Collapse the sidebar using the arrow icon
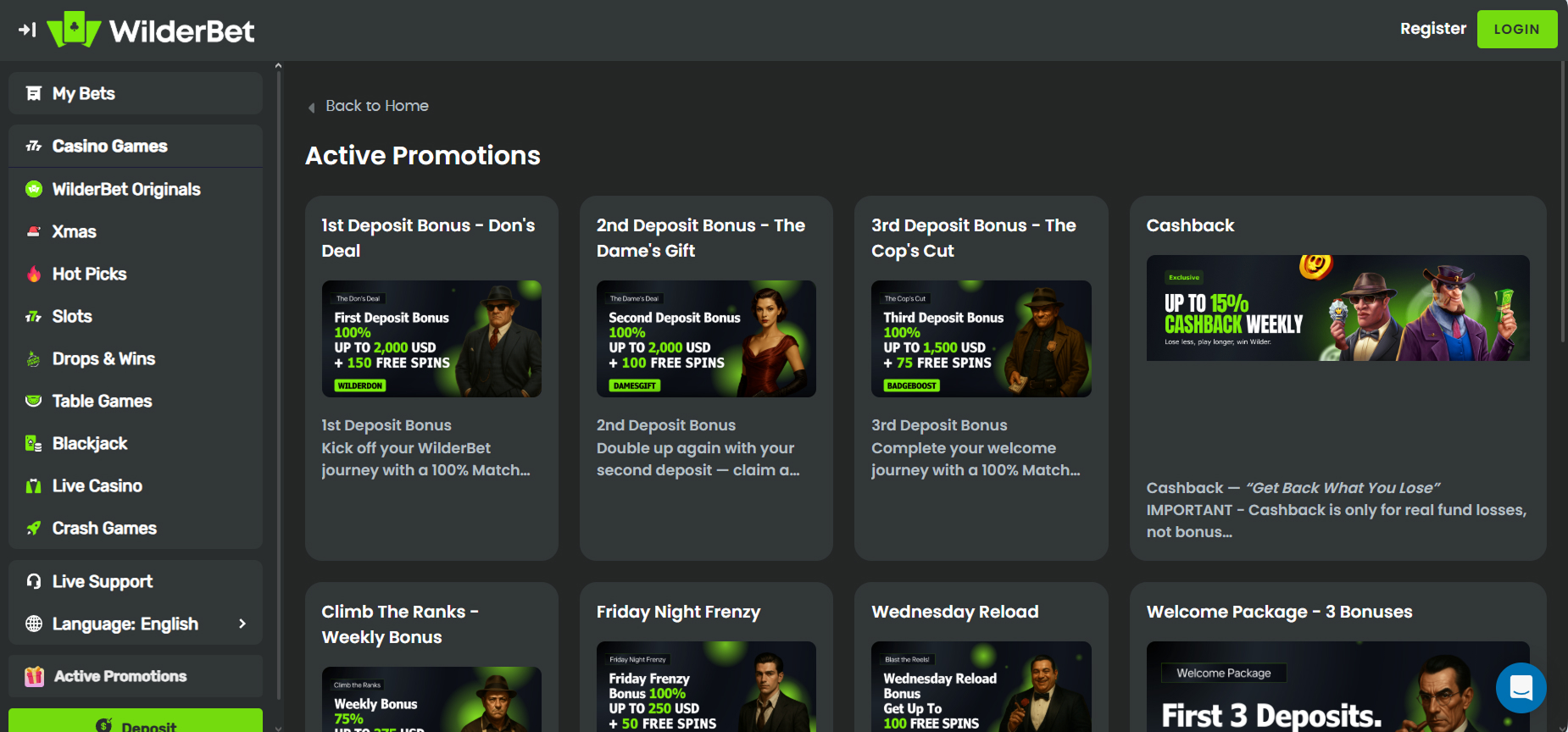The width and height of the screenshot is (1568, 732). pyautogui.click(x=27, y=30)
